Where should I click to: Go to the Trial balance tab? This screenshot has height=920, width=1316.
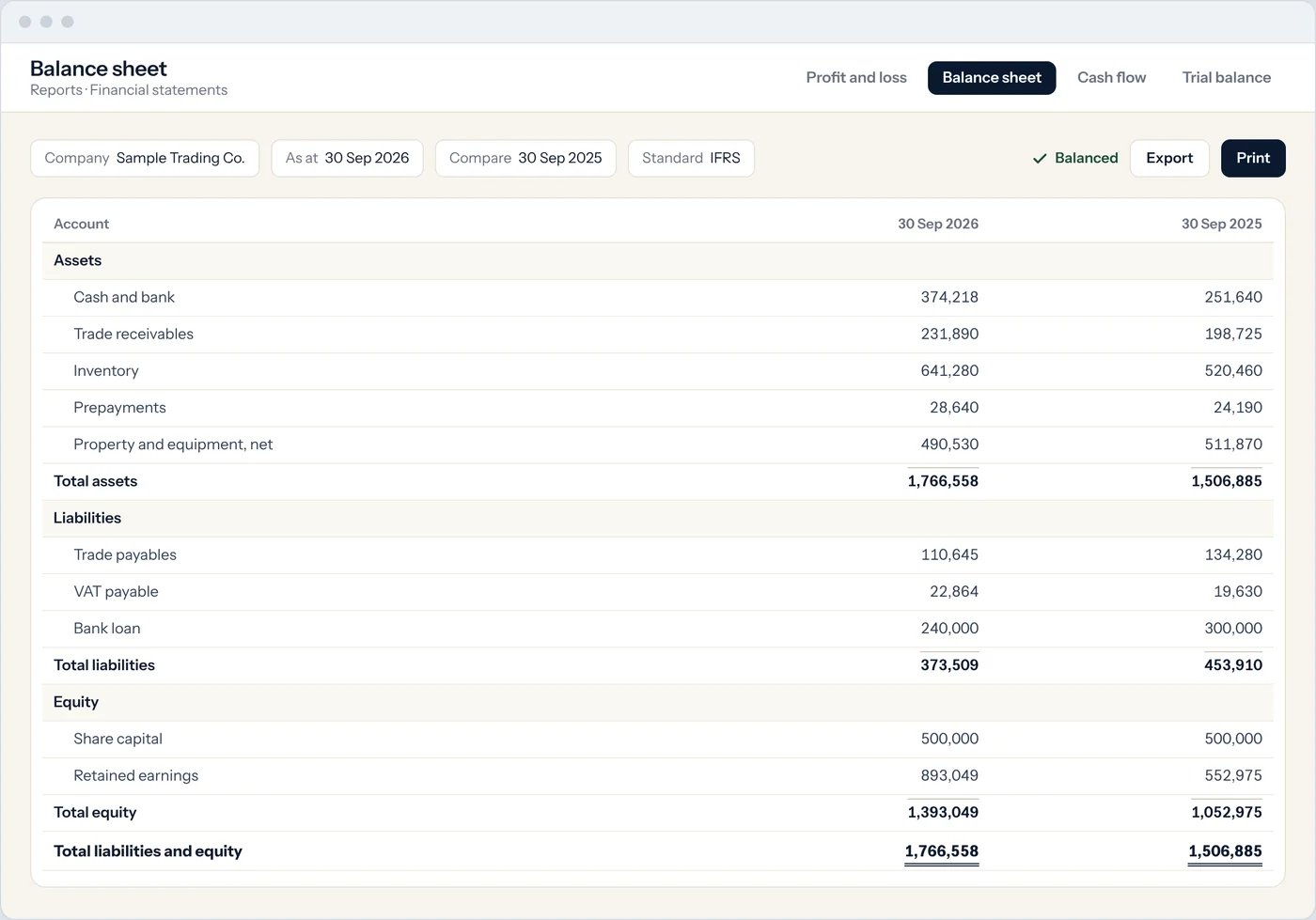pos(1226,78)
